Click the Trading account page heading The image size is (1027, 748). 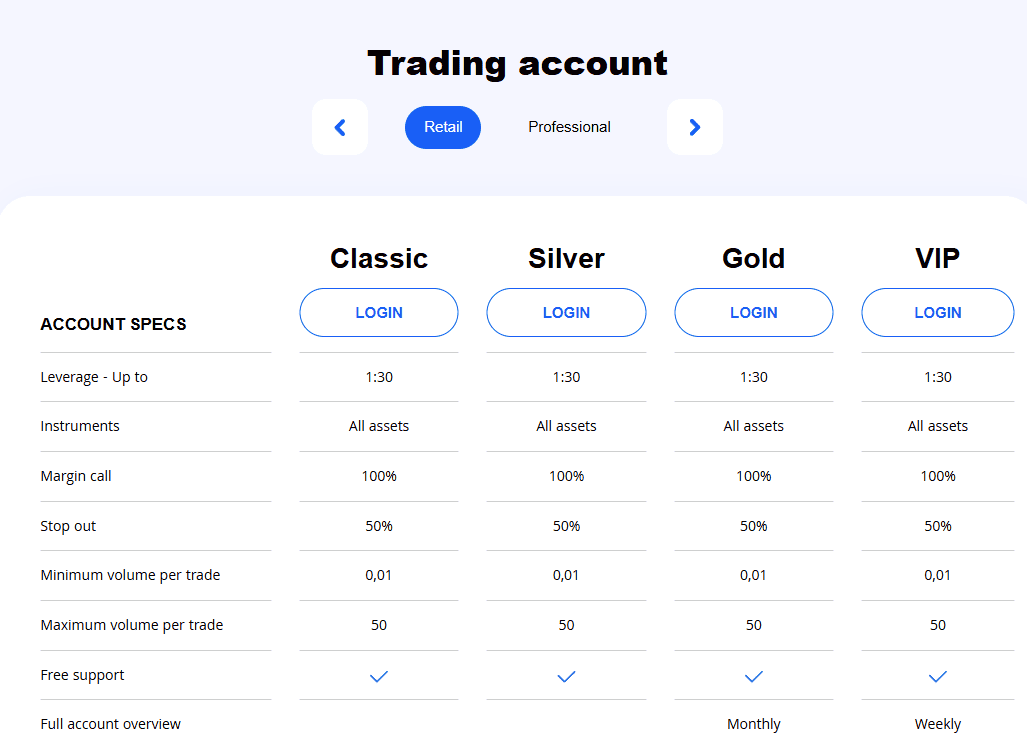click(517, 63)
